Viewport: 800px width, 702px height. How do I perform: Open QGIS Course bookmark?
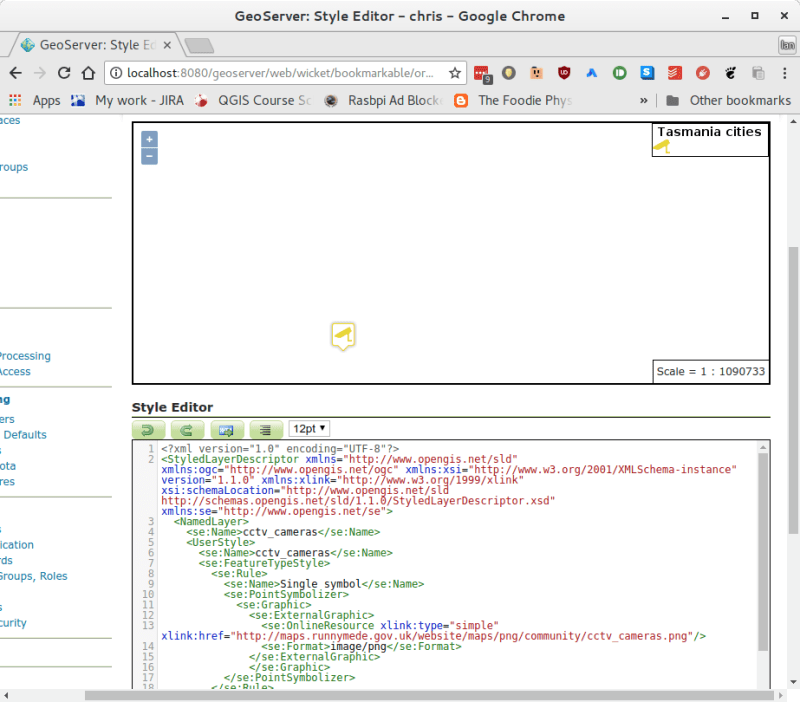point(253,101)
